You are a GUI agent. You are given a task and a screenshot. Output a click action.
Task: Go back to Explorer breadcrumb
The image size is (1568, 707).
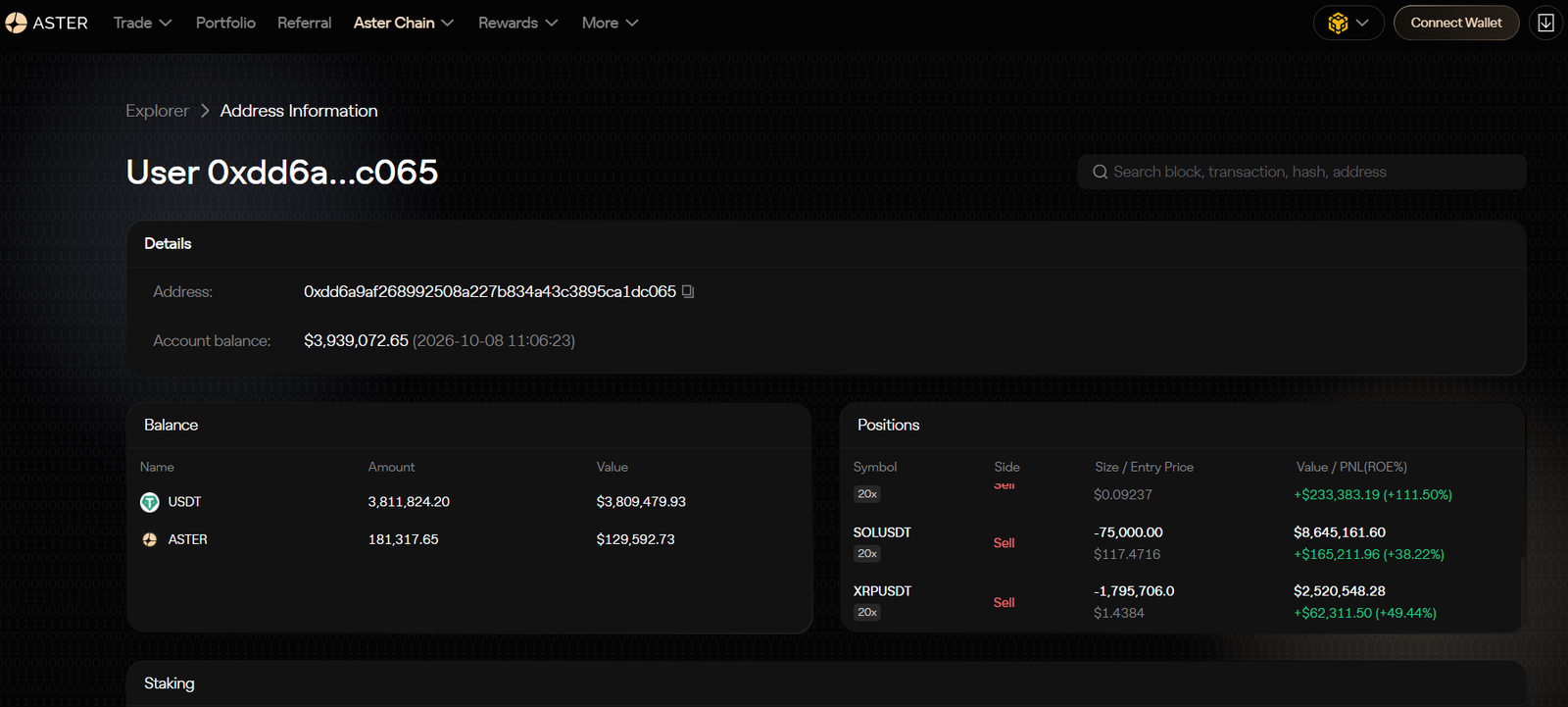[157, 111]
